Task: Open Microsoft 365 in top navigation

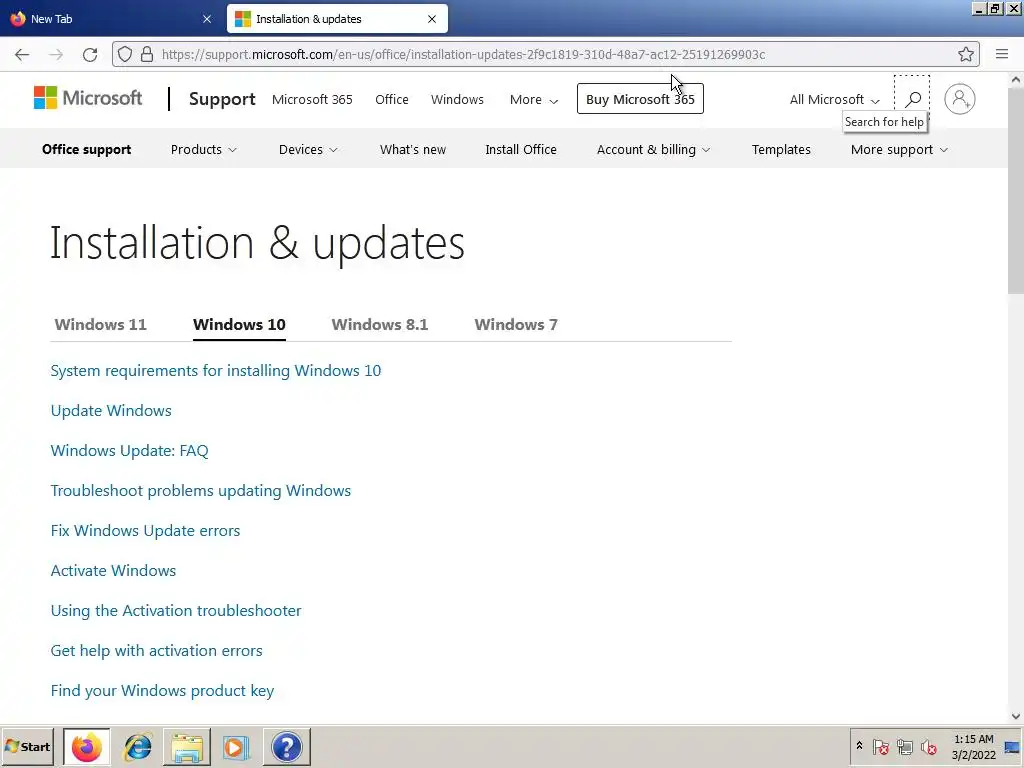Action: [x=312, y=99]
